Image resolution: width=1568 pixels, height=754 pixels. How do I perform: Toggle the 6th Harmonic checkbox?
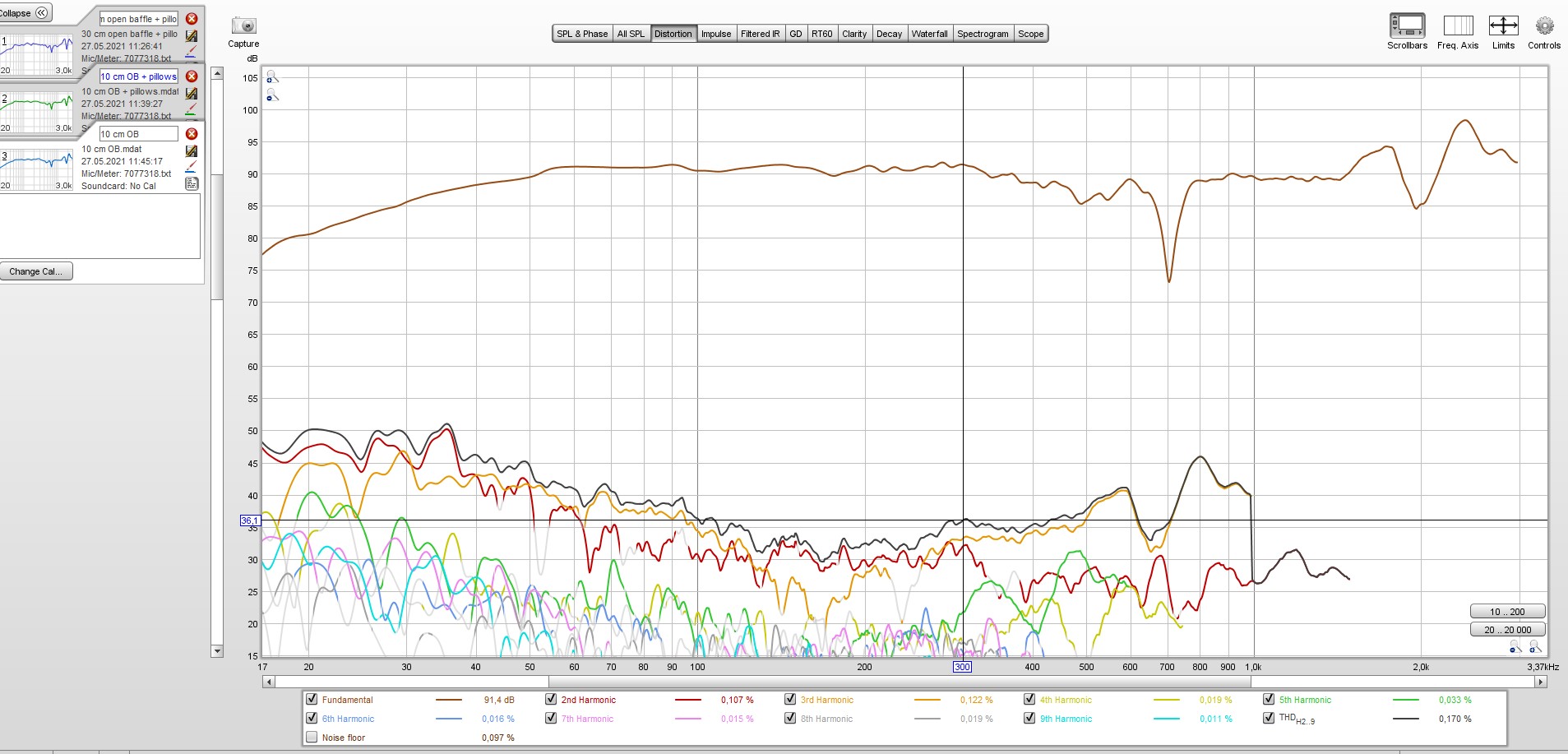tap(312, 718)
